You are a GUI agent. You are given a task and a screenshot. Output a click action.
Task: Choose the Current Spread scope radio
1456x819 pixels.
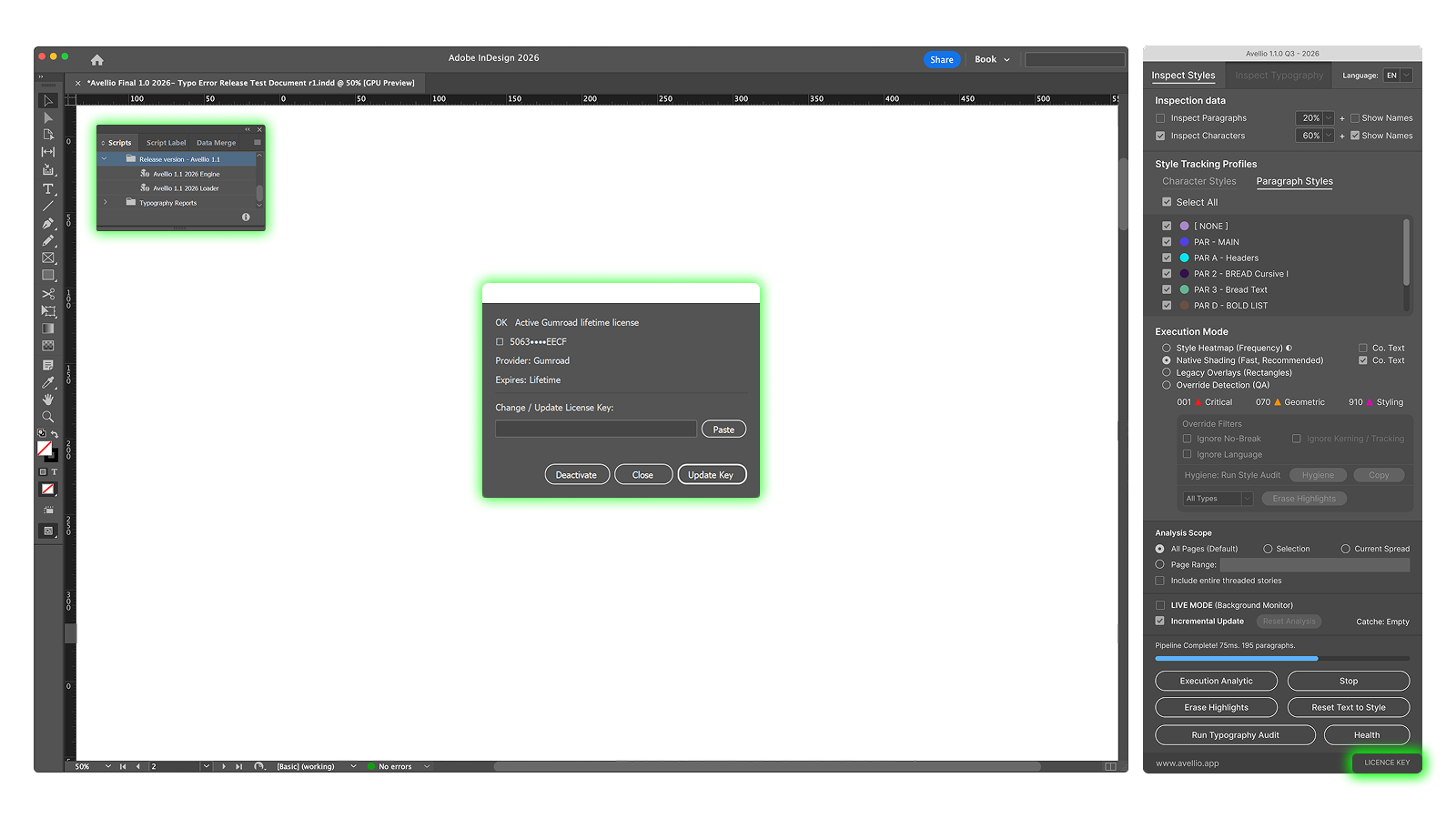[1345, 549]
